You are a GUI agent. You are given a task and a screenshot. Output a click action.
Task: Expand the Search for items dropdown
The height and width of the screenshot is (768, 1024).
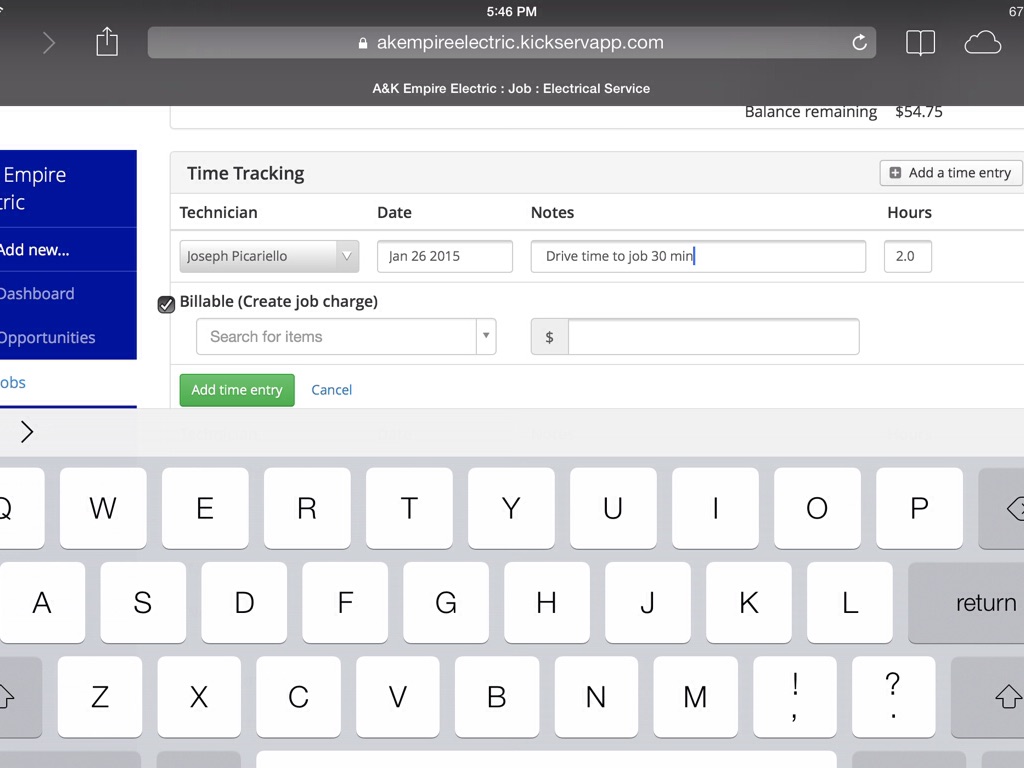(x=486, y=336)
